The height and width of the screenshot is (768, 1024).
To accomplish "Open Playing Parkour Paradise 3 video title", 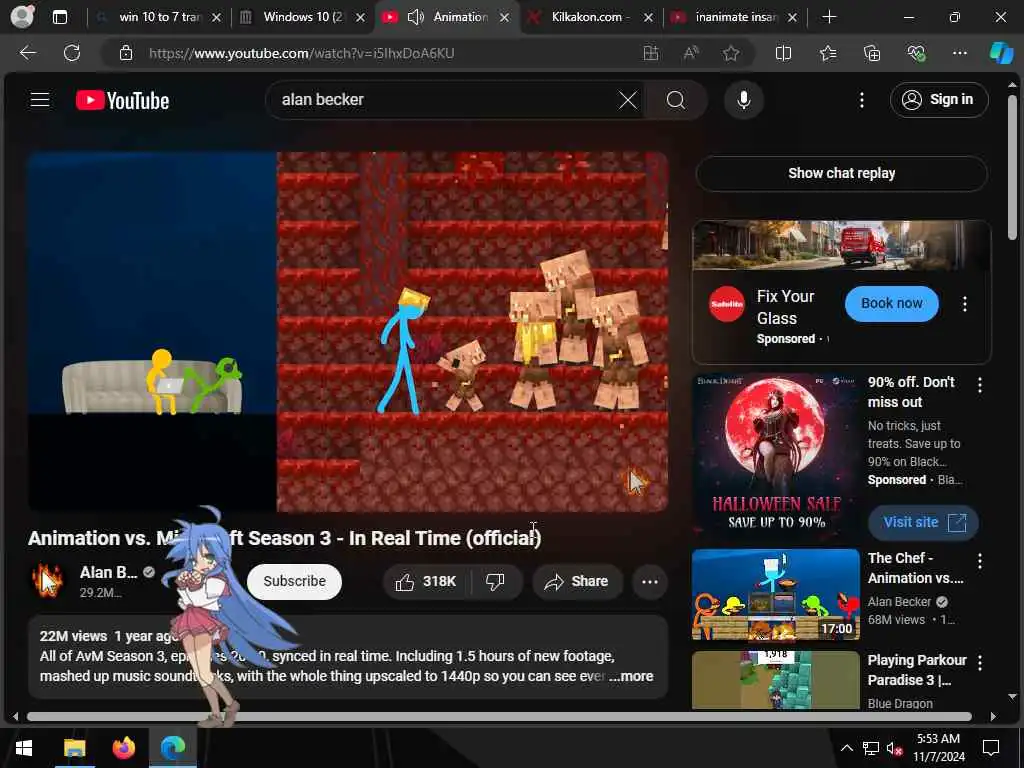I will [917, 670].
